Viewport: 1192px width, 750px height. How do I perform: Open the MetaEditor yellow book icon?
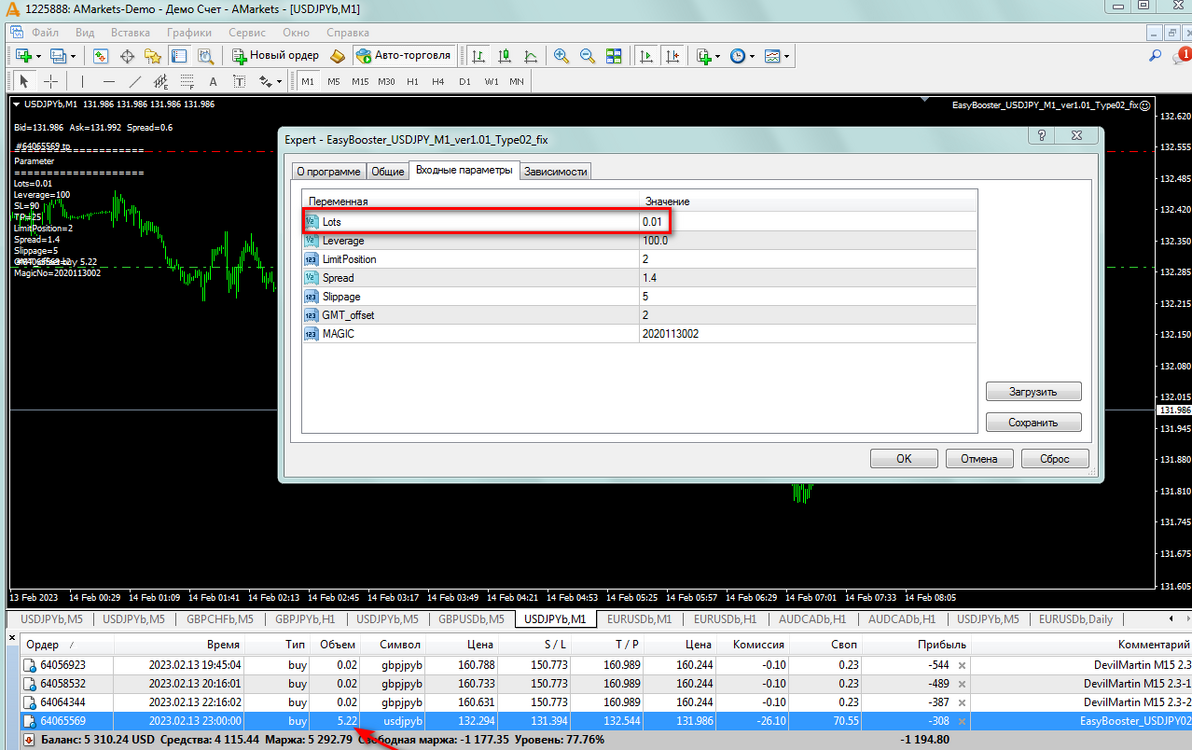[x=338, y=55]
